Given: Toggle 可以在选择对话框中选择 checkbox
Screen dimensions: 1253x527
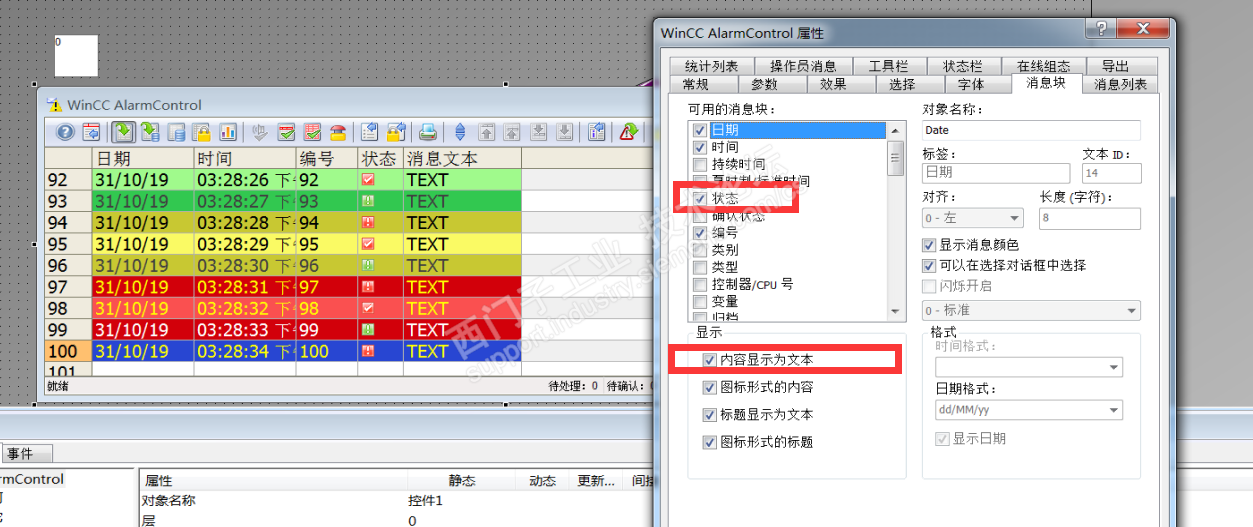Looking at the screenshot, I should (x=929, y=266).
